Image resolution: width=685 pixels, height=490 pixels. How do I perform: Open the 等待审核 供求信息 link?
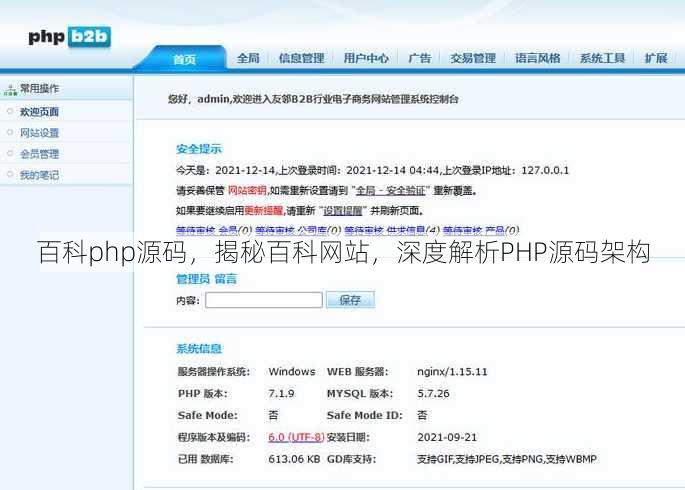pyautogui.click(x=385, y=230)
